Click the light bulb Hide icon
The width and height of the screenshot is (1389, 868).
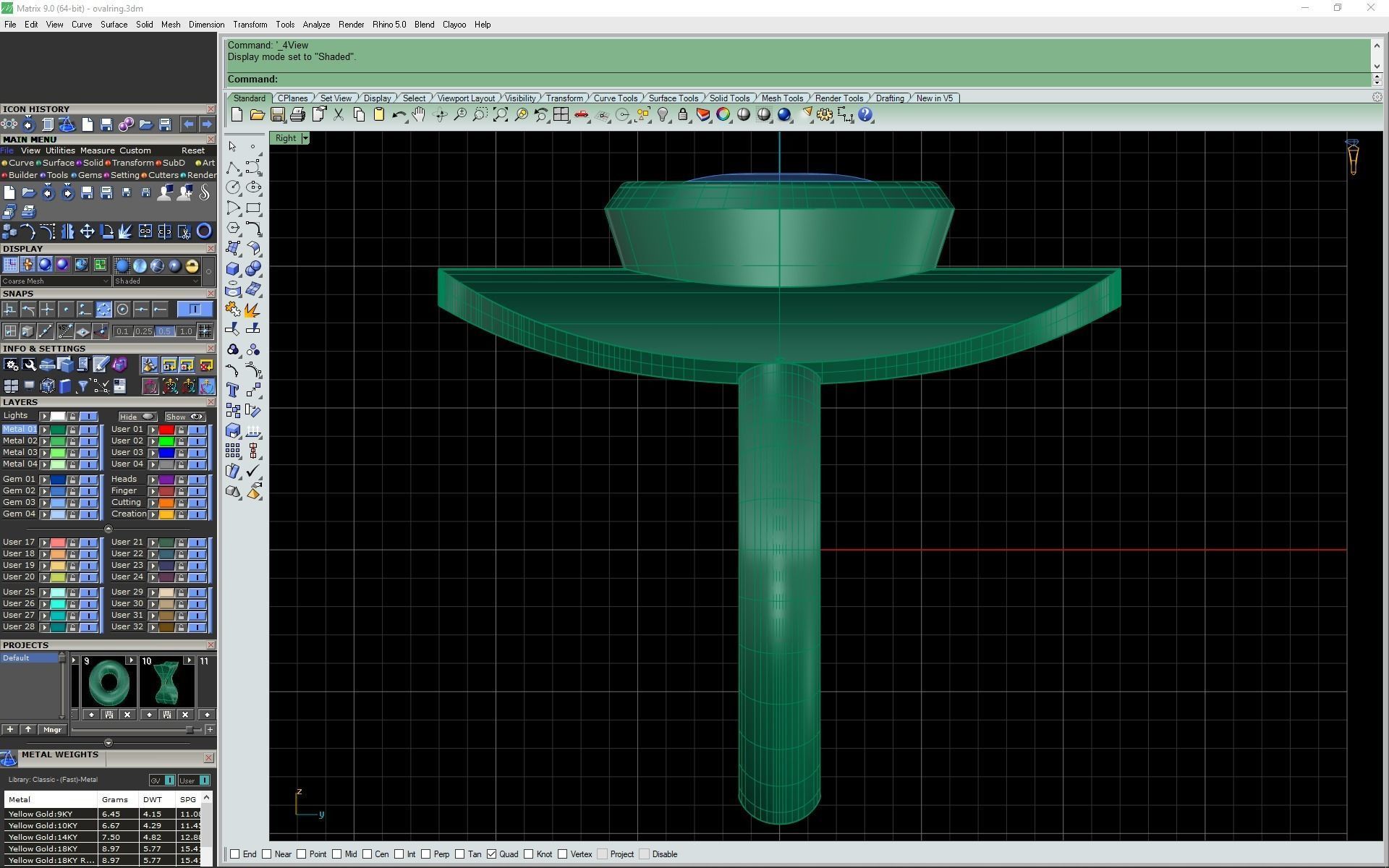(663, 114)
